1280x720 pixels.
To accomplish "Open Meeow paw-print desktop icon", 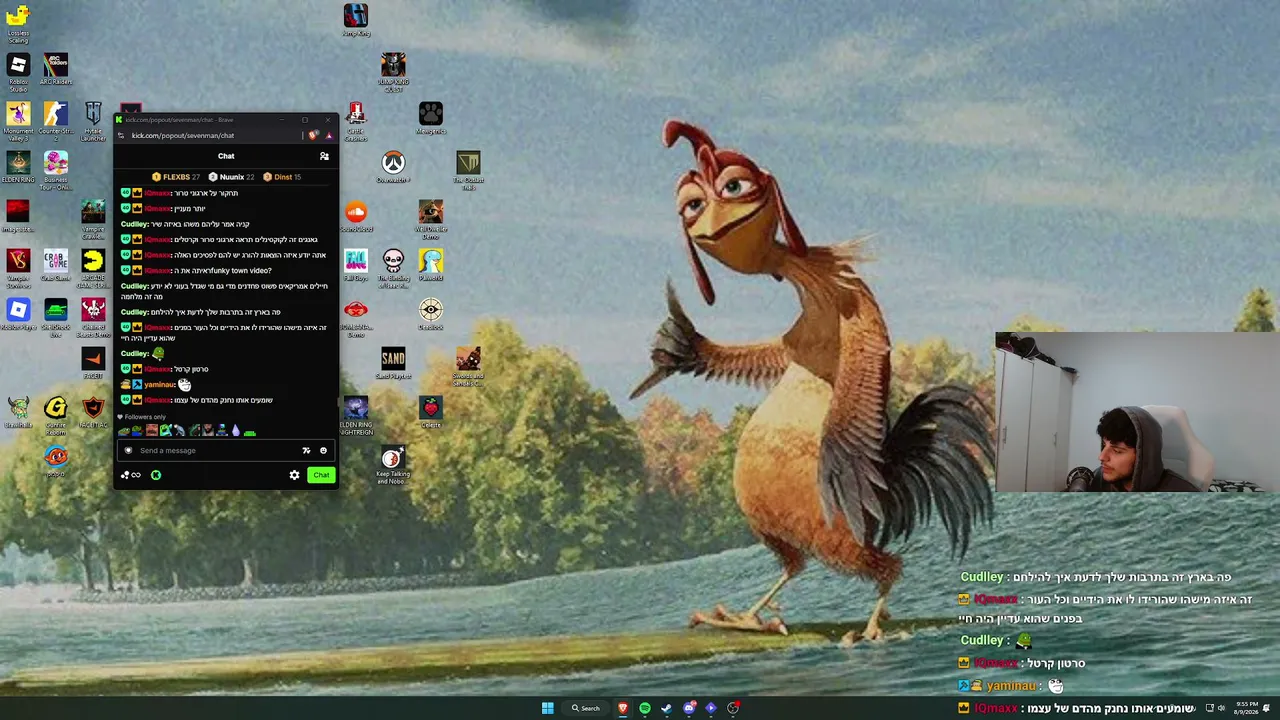I will 431,118.
